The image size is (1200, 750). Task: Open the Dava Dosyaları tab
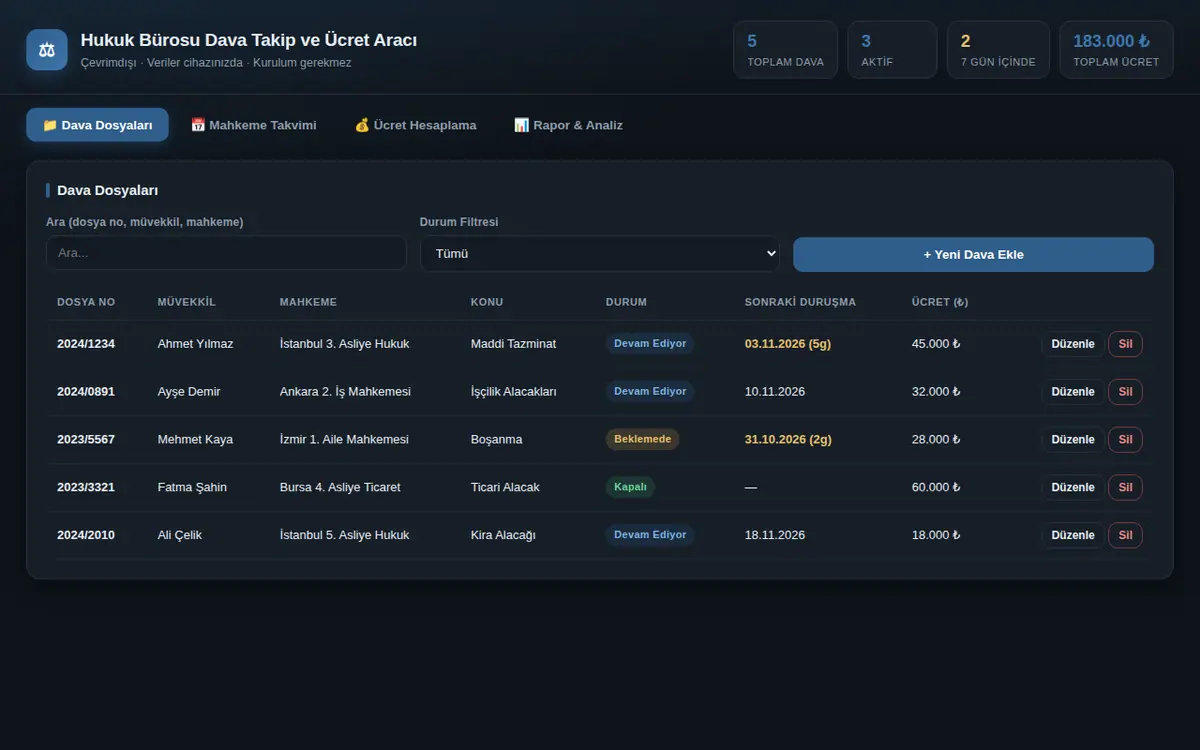coord(97,125)
